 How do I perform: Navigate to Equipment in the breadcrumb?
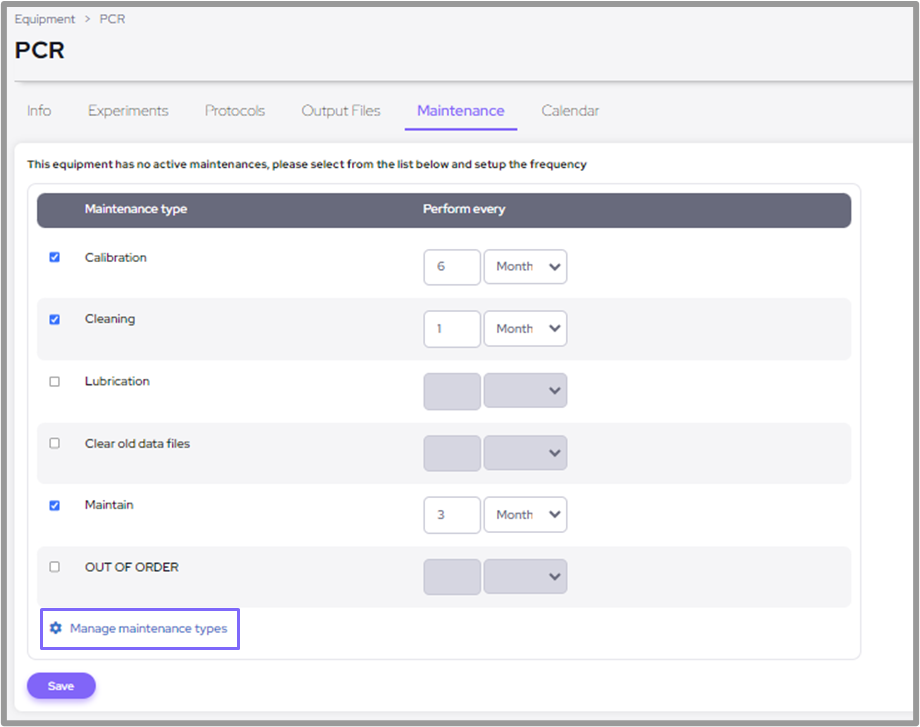[45, 19]
